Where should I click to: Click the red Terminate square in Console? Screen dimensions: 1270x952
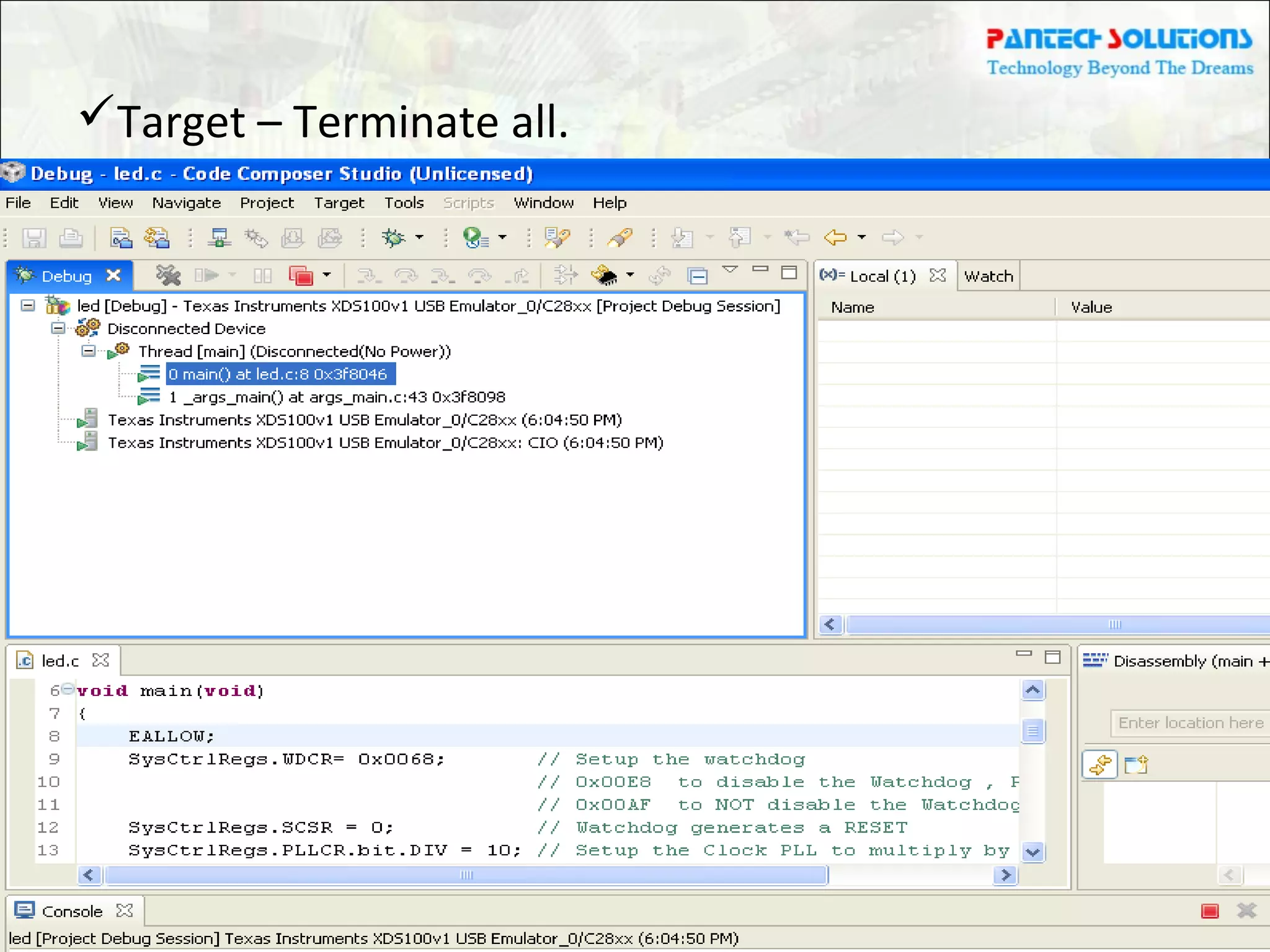tap(1210, 911)
